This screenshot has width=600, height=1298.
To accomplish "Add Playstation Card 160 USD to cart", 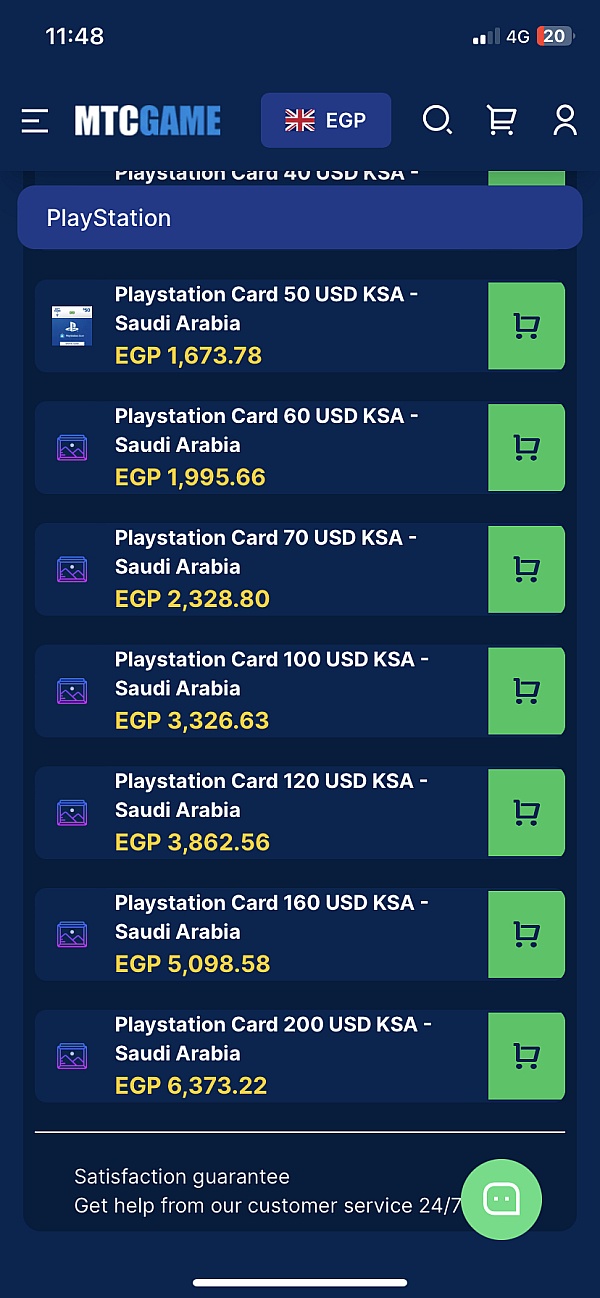I will pyautogui.click(x=526, y=934).
